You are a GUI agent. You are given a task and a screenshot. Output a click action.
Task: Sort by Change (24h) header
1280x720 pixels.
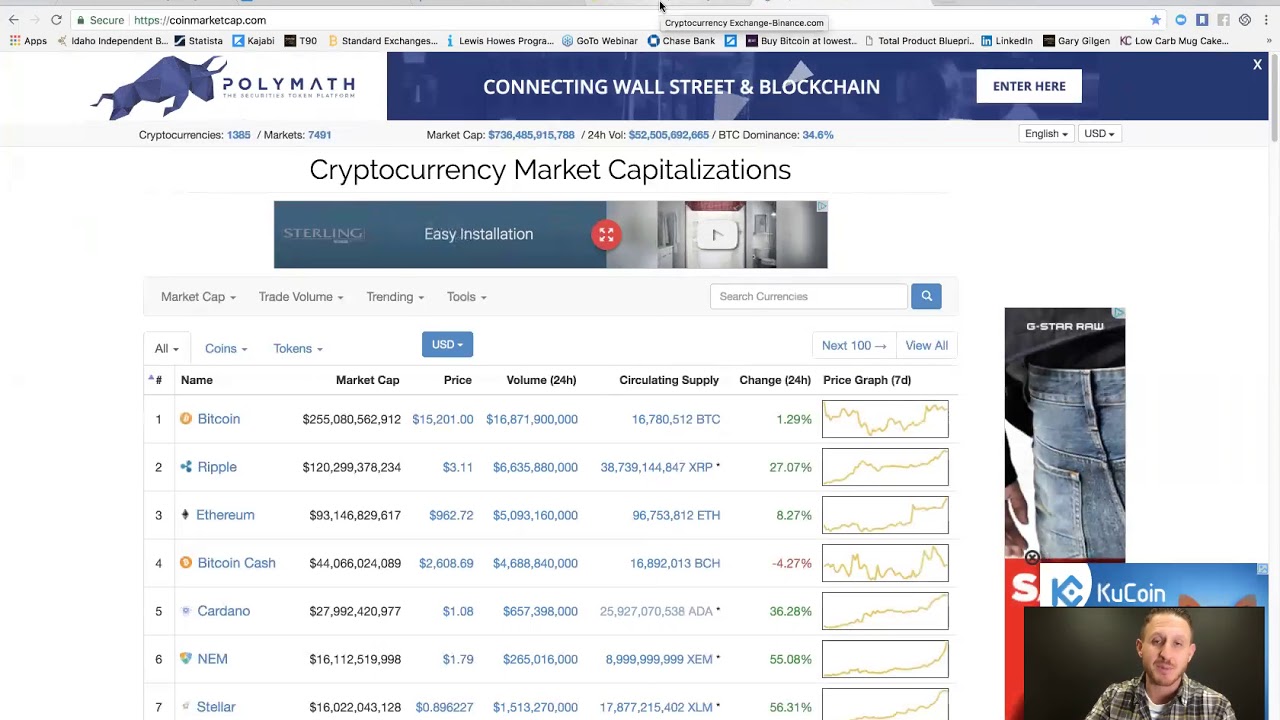point(775,380)
